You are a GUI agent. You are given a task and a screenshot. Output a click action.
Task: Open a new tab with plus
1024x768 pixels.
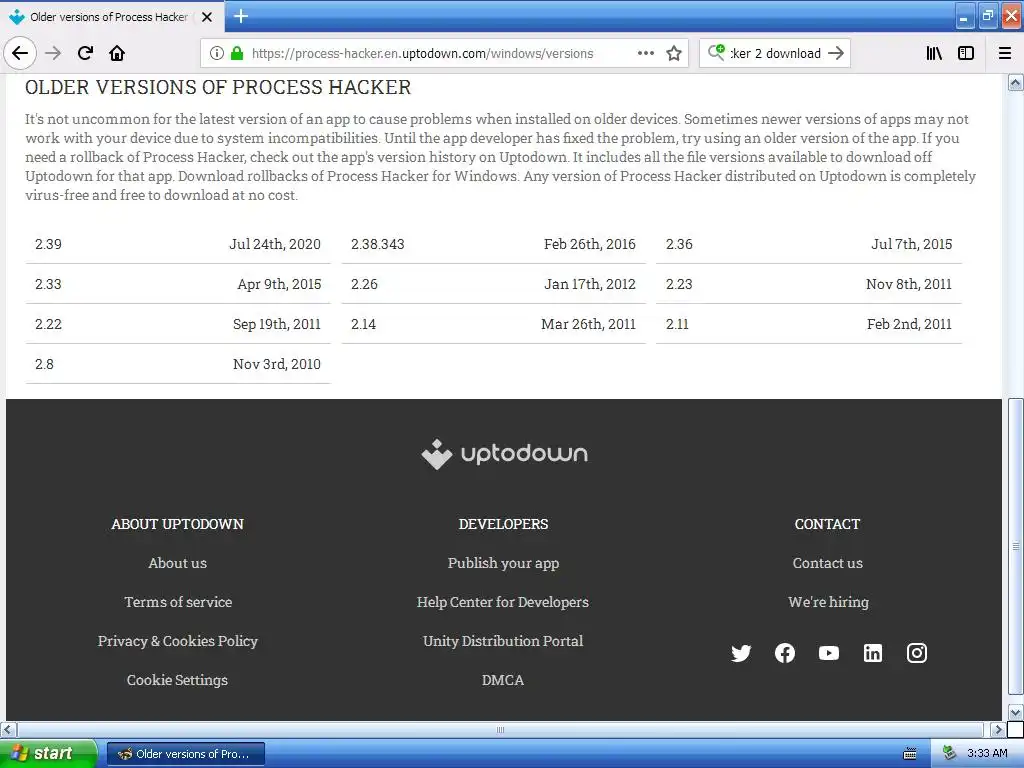tap(241, 16)
